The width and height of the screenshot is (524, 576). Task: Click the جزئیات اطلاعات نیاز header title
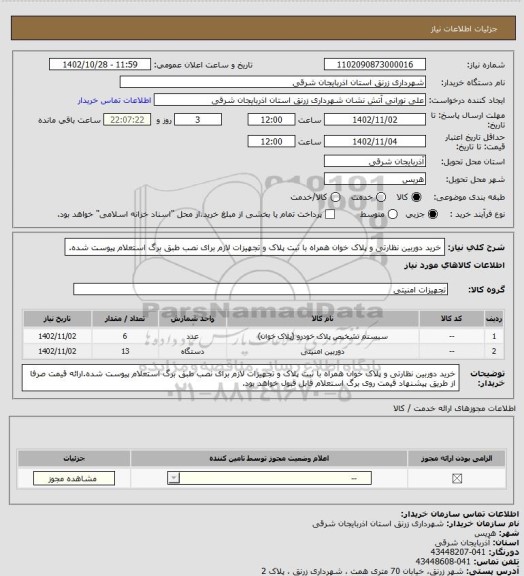tap(464, 29)
